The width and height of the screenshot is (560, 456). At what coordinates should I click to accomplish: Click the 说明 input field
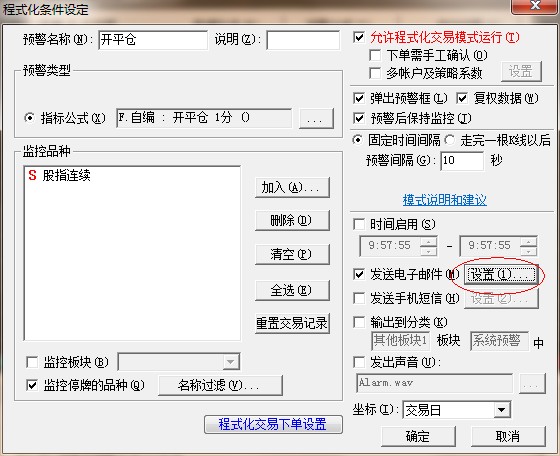[x=303, y=40]
